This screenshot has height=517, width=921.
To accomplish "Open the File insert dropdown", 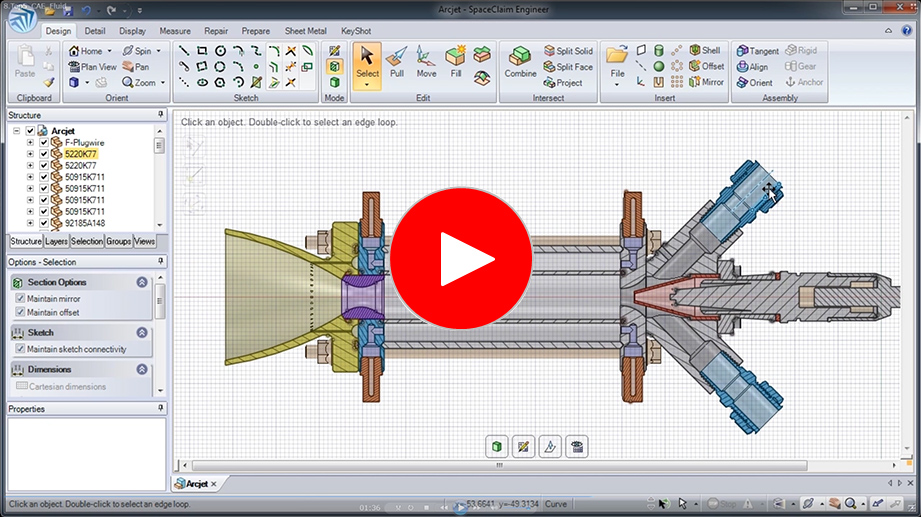I will [x=617, y=85].
